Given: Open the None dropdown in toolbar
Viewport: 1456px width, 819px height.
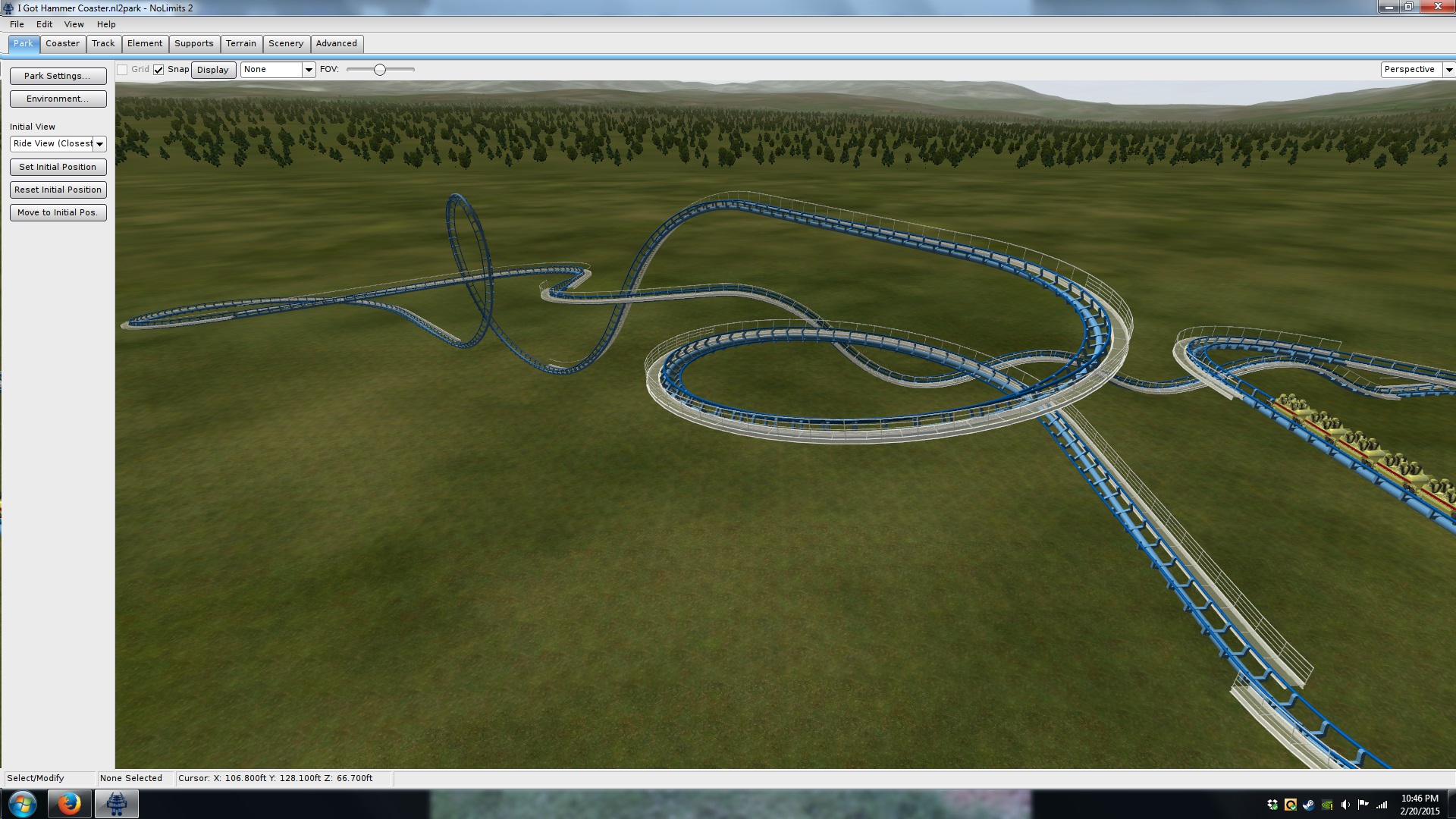Looking at the screenshot, I should (x=308, y=70).
